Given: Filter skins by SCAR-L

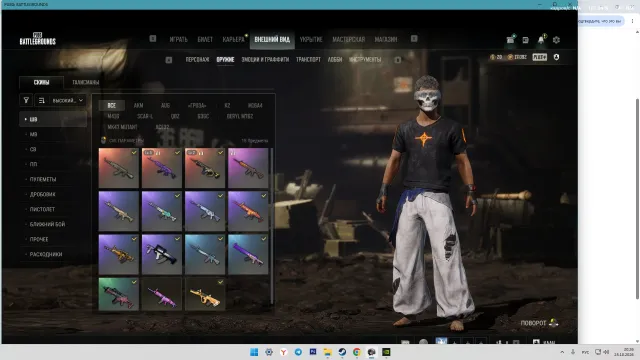Looking at the screenshot, I should click(x=145, y=116).
